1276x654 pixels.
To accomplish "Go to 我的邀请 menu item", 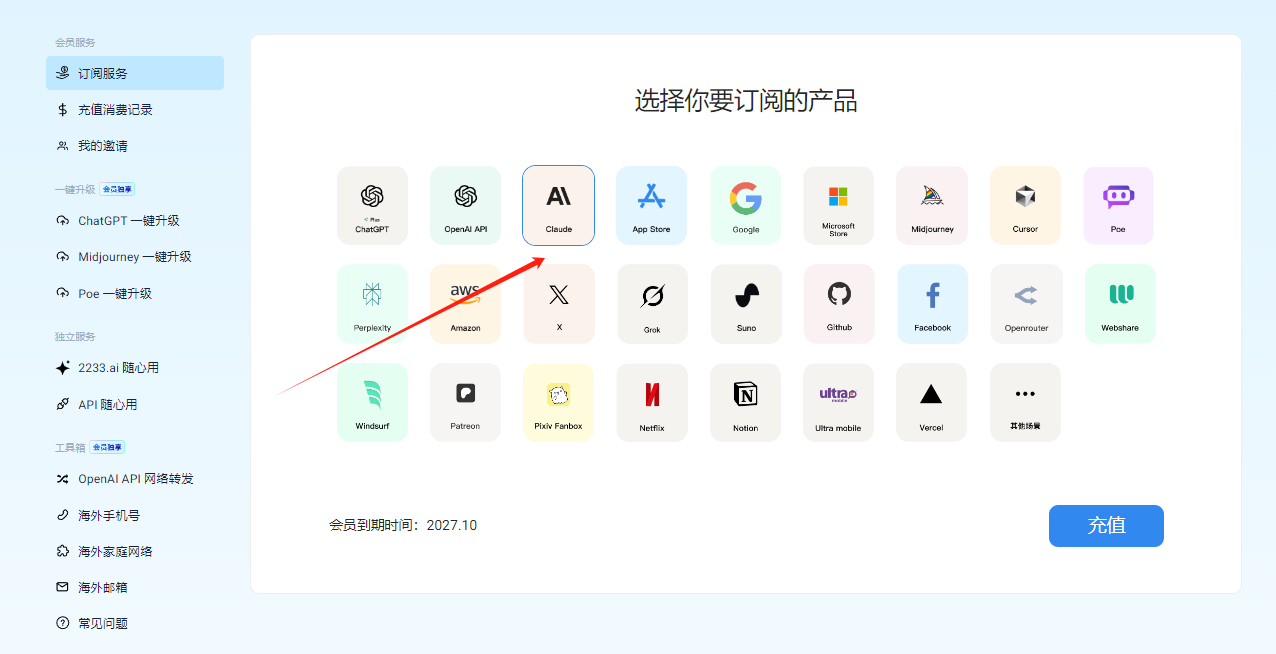I will click(x=103, y=146).
